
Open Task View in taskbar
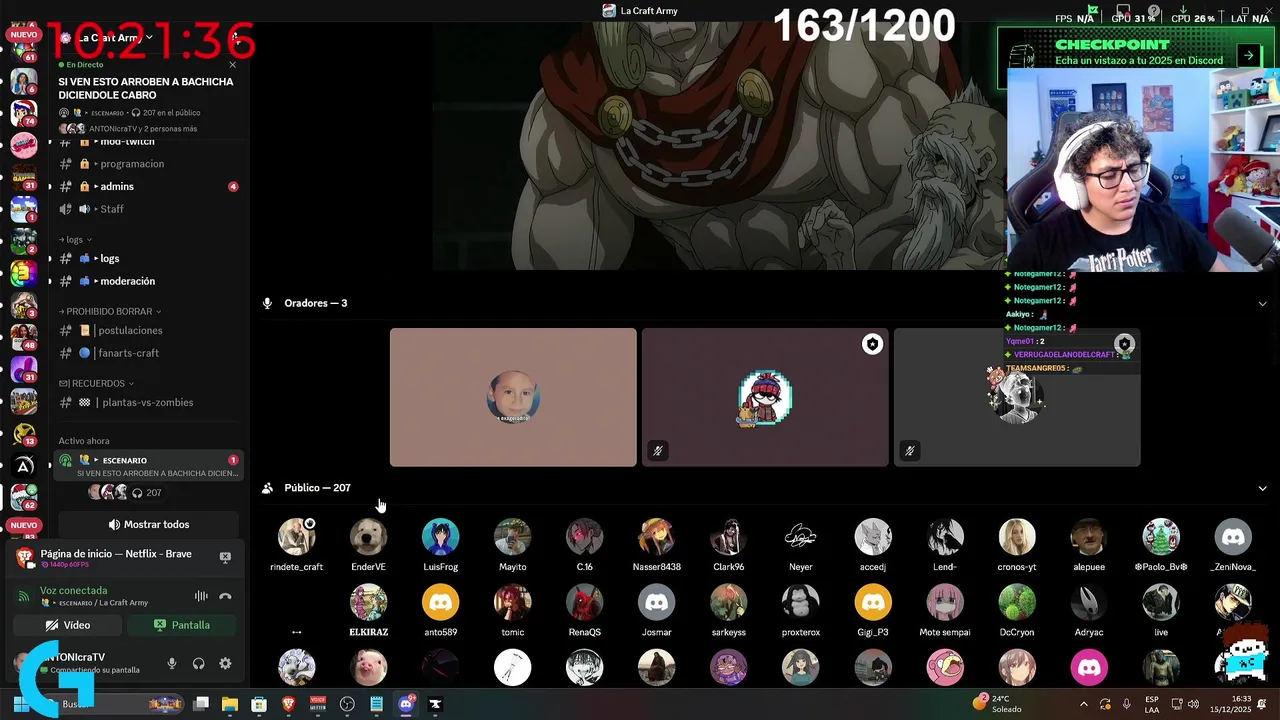point(200,704)
